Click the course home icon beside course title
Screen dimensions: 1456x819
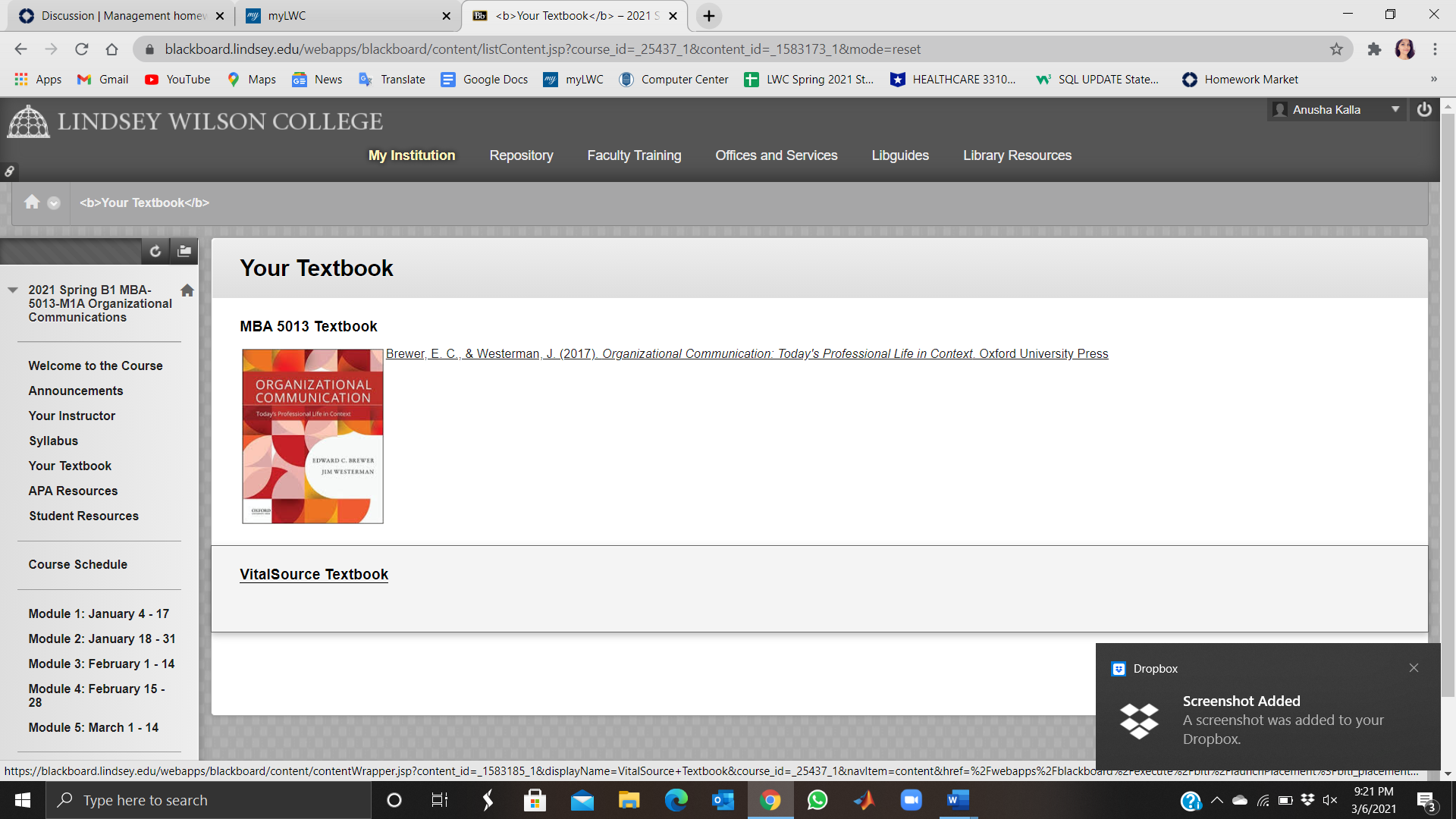click(x=187, y=290)
